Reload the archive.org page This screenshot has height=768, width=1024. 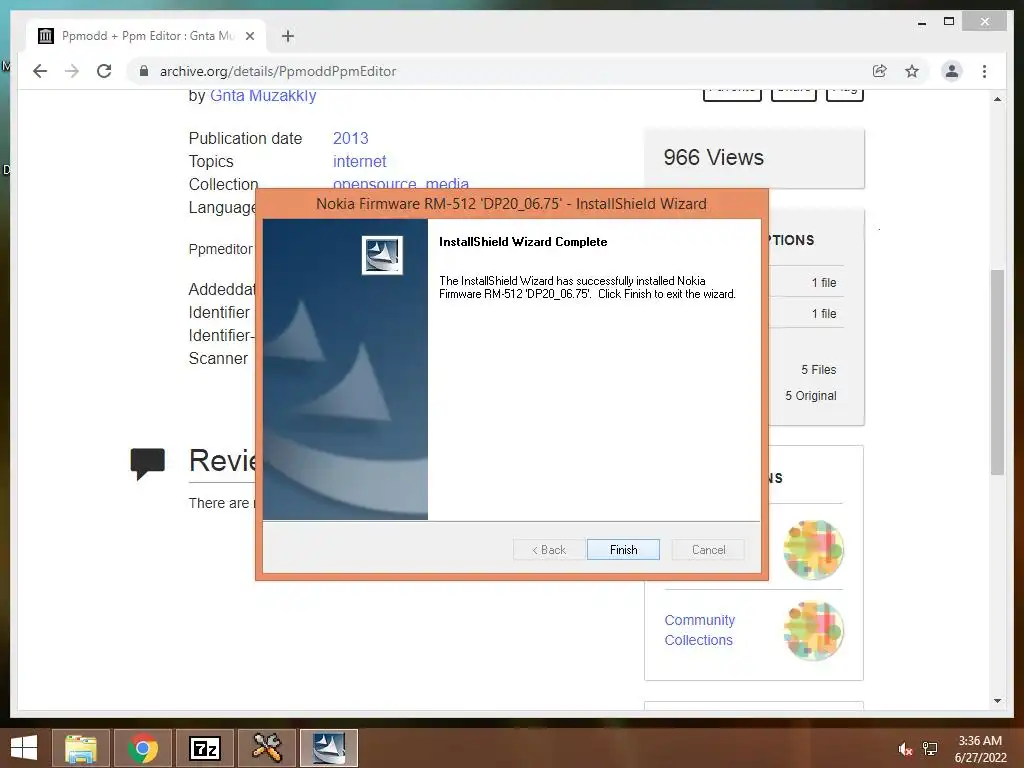click(104, 71)
